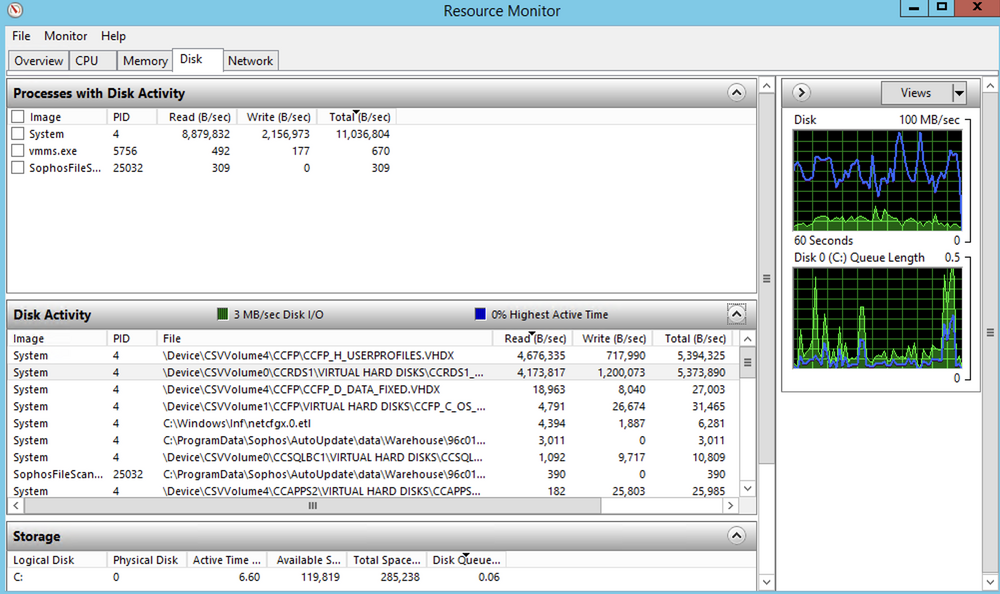Click Disk Activity horizontal scroll right arrow
Viewport: 1000px width, 594px height.
pos(730,505)
